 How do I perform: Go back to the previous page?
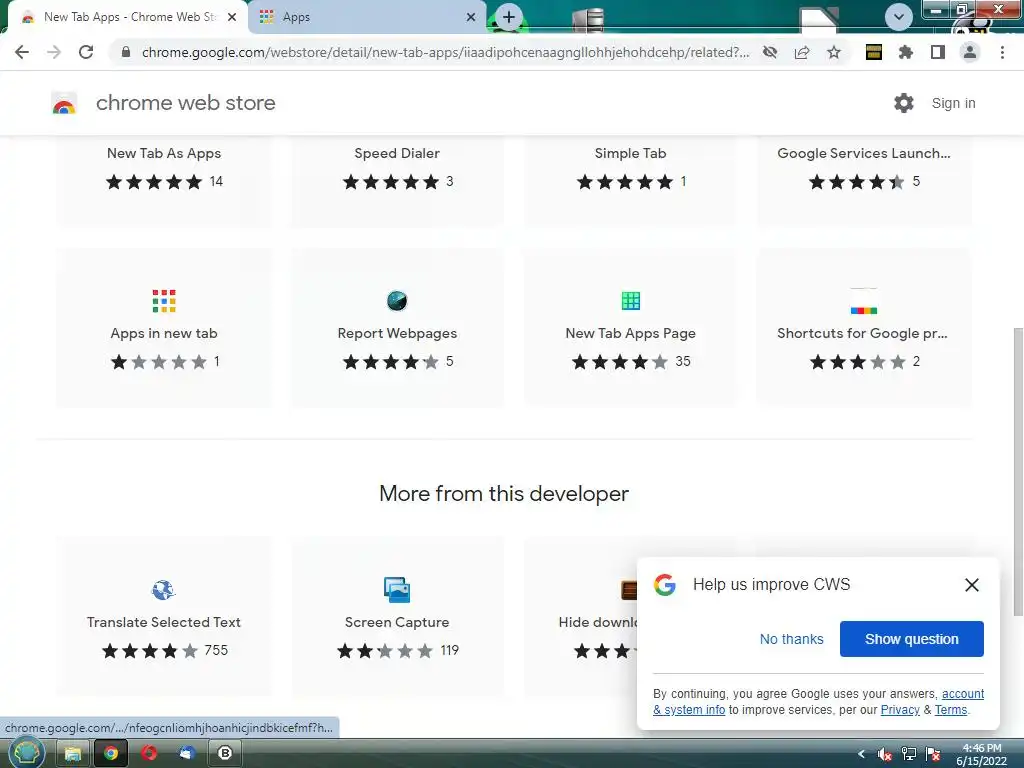point(22,52)
